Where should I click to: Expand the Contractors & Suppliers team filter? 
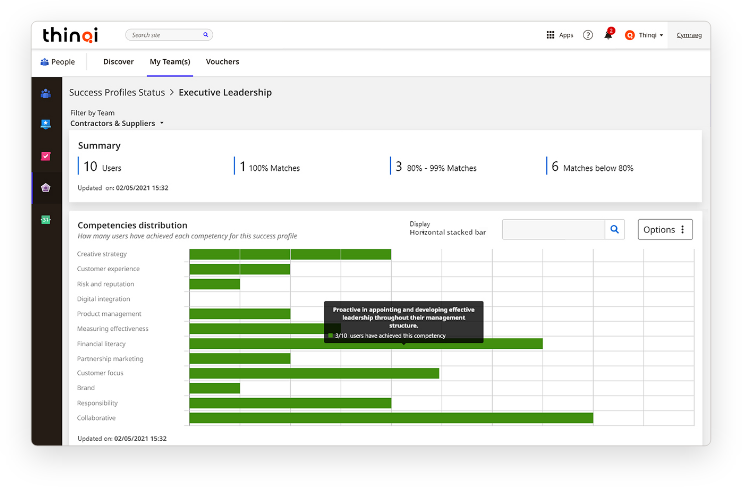click(x=117, y=123)
